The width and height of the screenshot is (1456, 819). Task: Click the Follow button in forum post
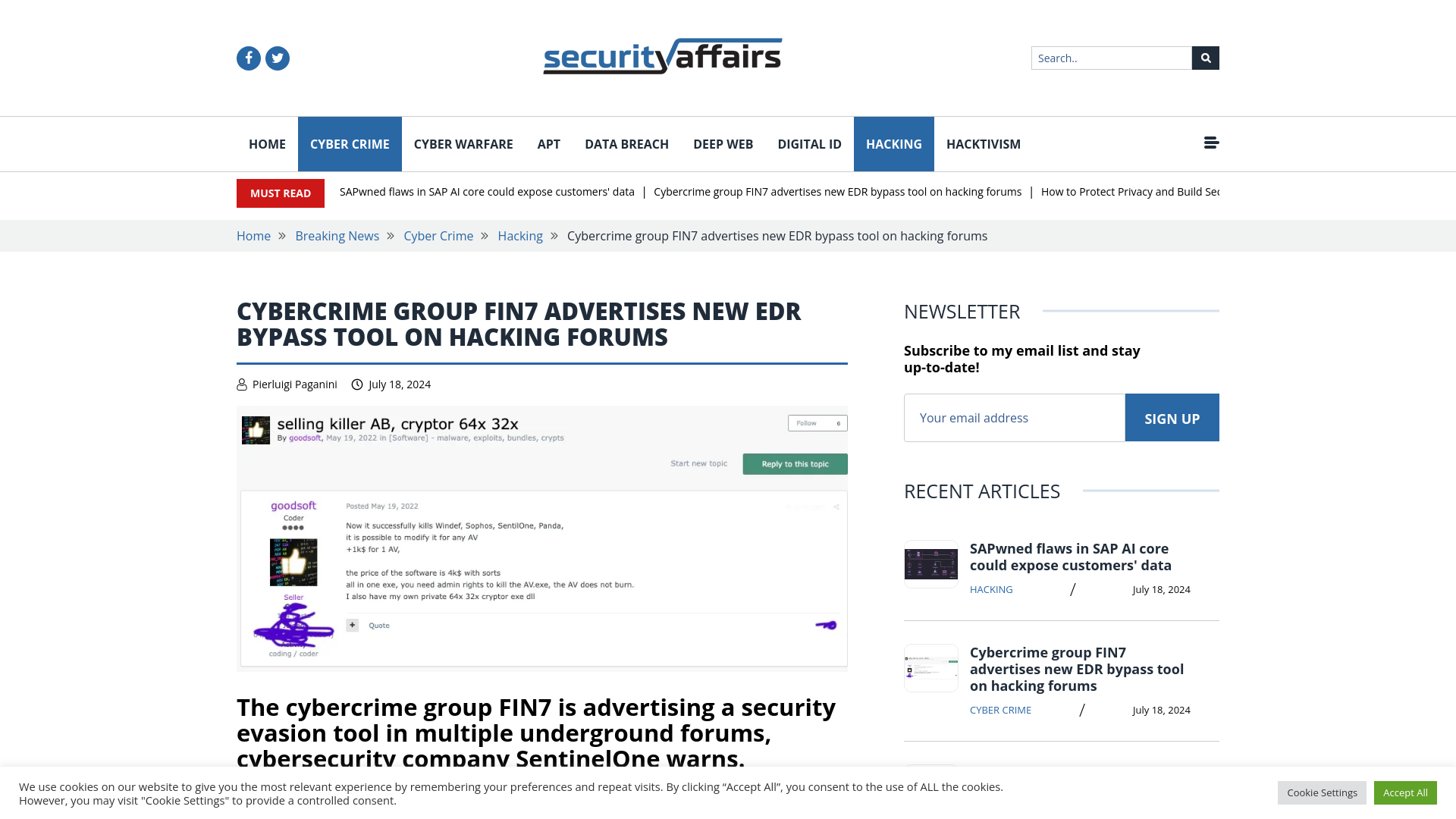[x=808, y=422]
